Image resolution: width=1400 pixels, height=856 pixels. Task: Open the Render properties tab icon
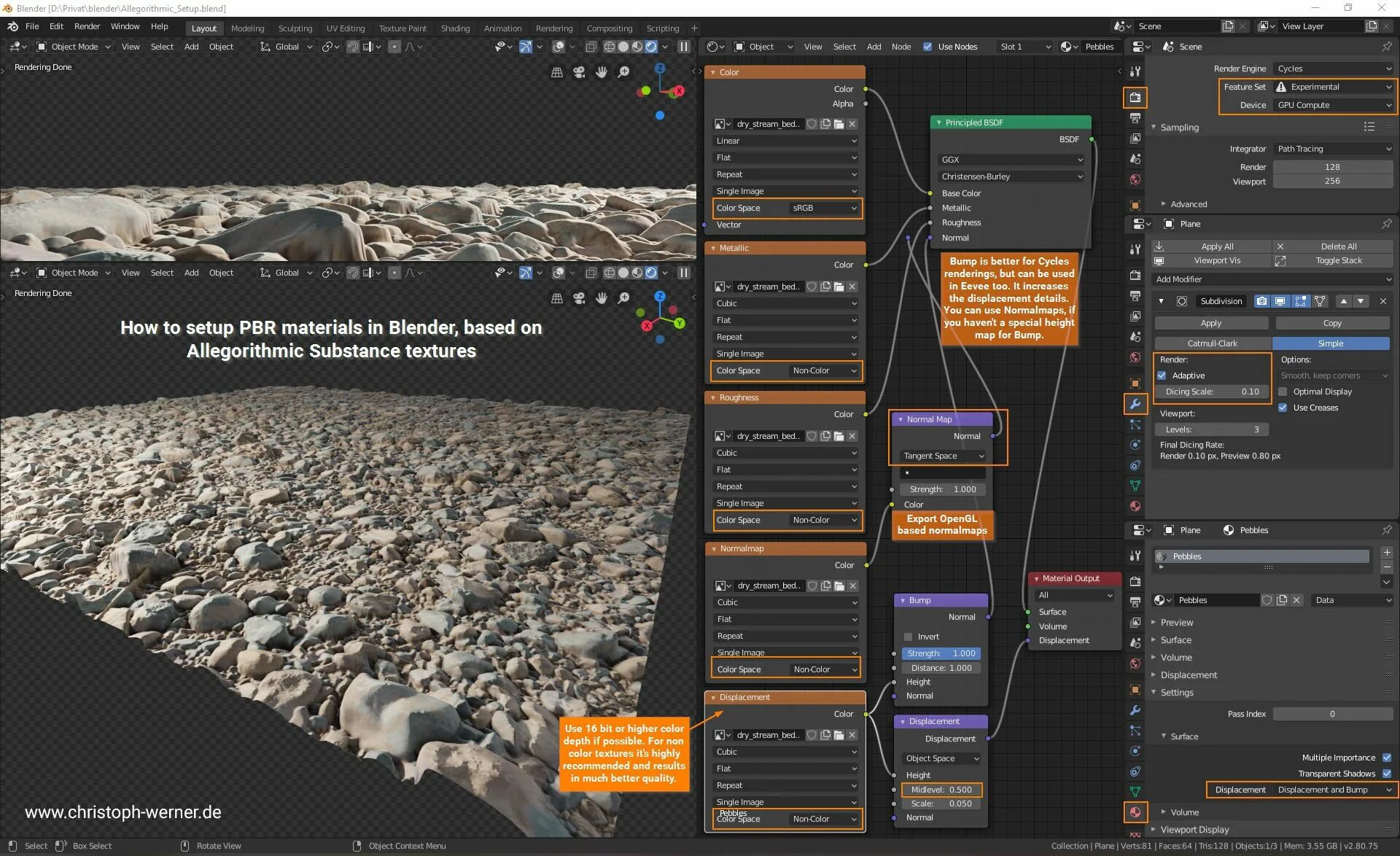point(1135,97)
